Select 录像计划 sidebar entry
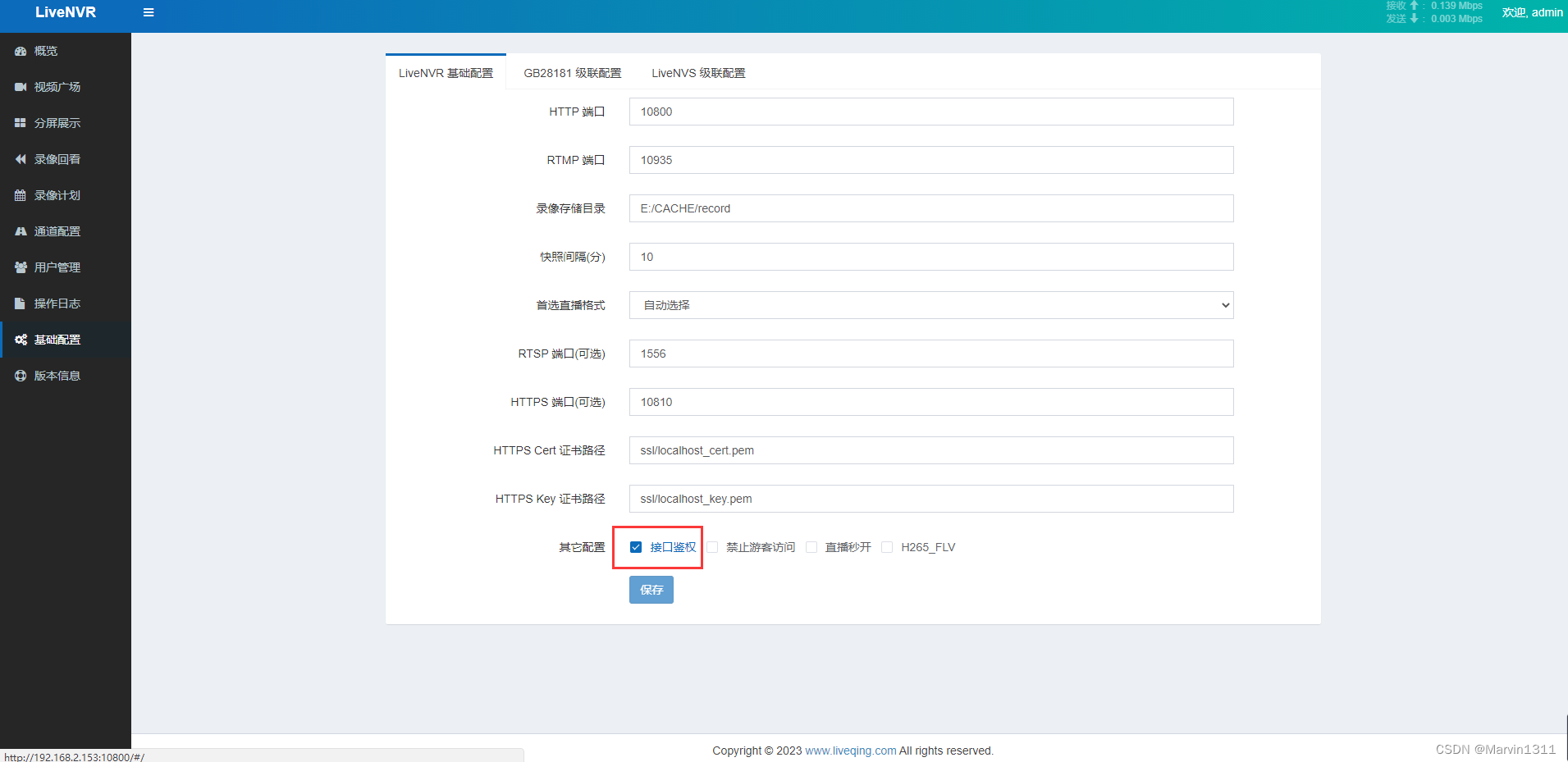 (66, 195)
